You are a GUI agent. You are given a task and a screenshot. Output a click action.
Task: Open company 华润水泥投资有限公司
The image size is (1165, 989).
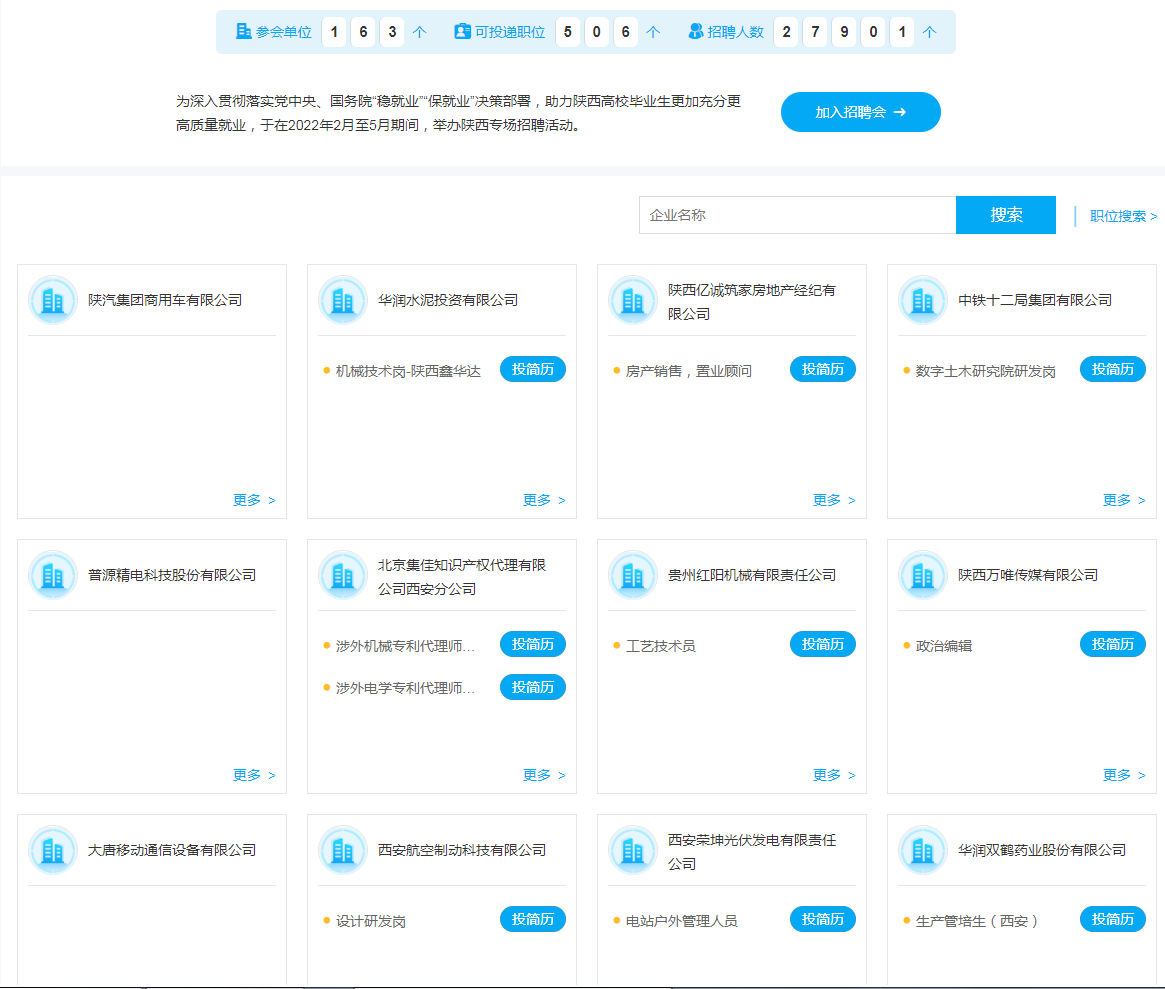click(448, 300)
